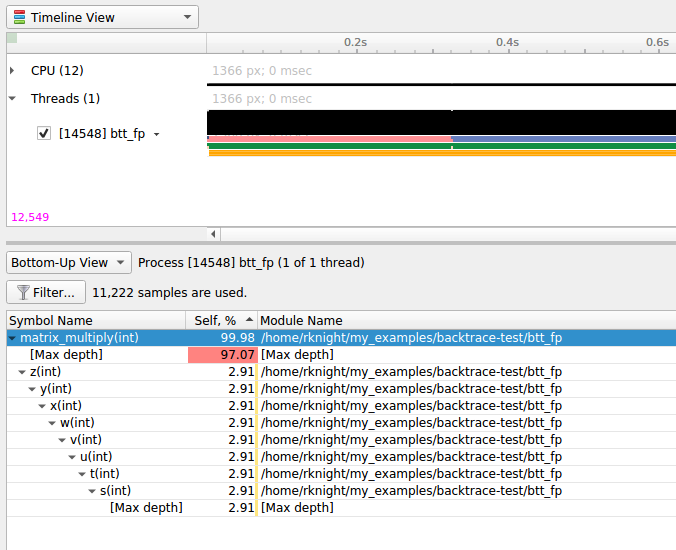This screenshot has height=550, width=676.
Task: Open the btt_fp thread dropdown arrow
Action: pyautogui.click(x=156, y=134)
